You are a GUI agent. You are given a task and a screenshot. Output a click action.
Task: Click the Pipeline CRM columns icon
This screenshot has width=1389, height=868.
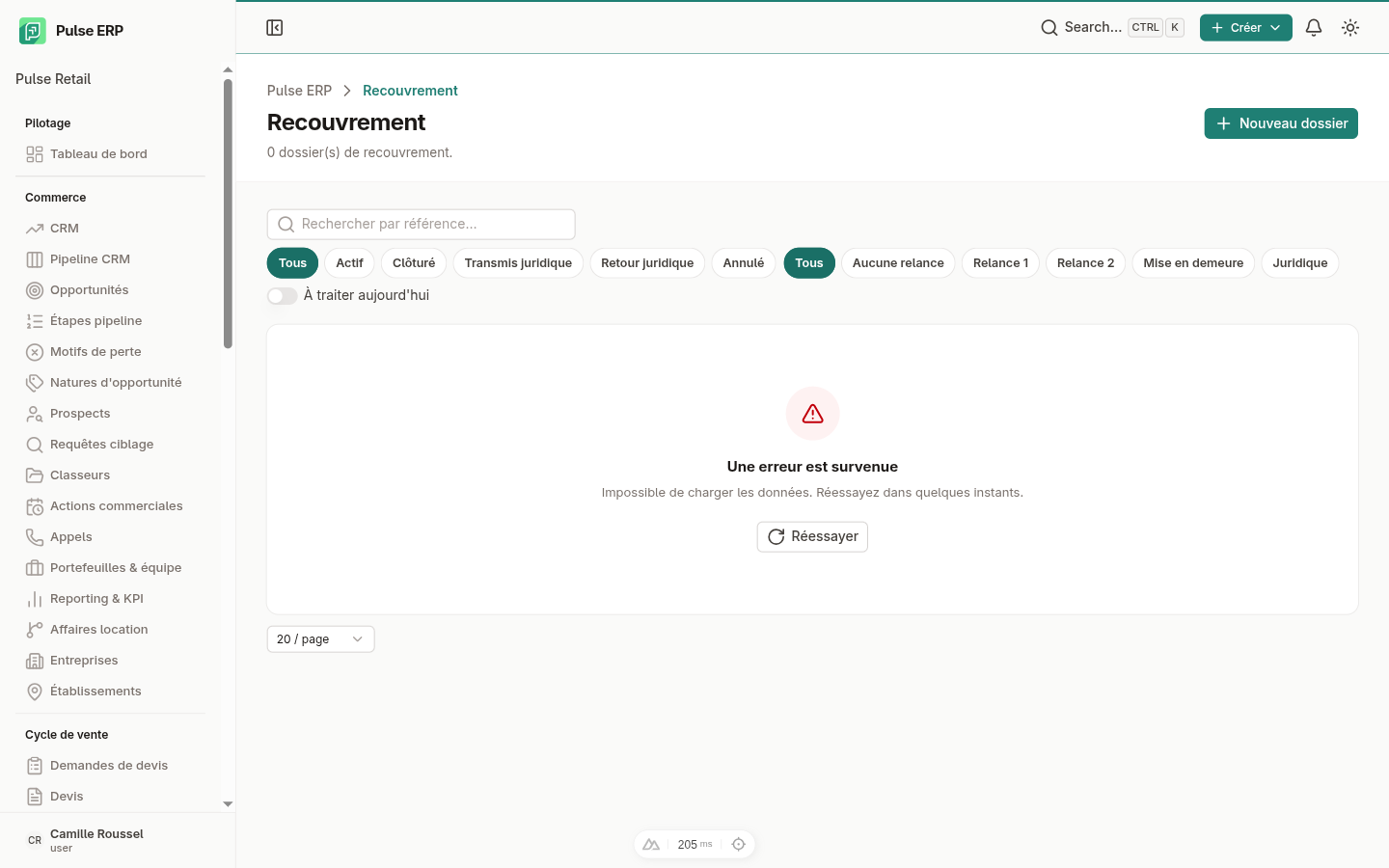pyautogui.click(x=35, y=259)
